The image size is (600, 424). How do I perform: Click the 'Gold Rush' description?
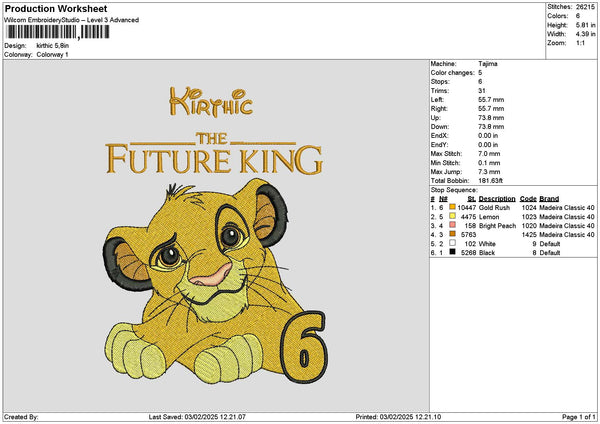tap(494, 207)
